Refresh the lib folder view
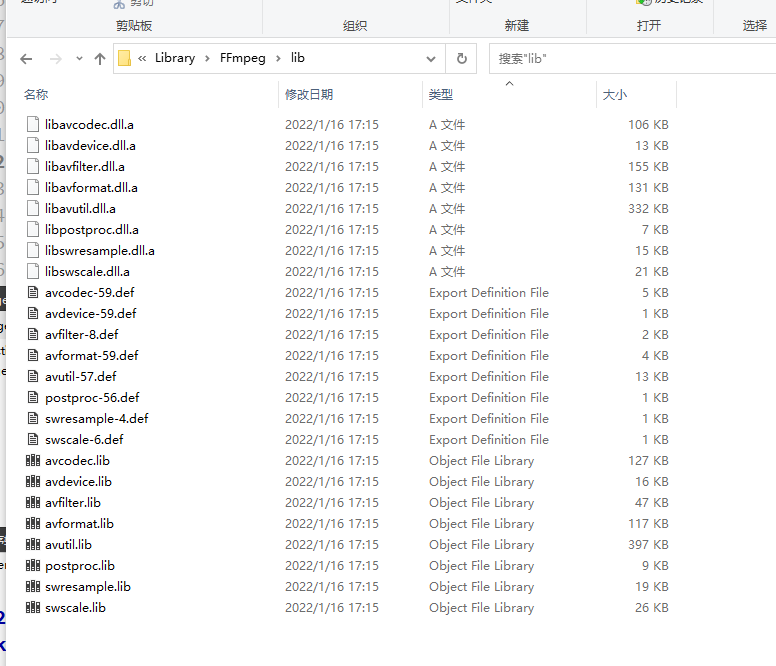The width and height of the screenshot is (776, 666). (x=461, y=58)
